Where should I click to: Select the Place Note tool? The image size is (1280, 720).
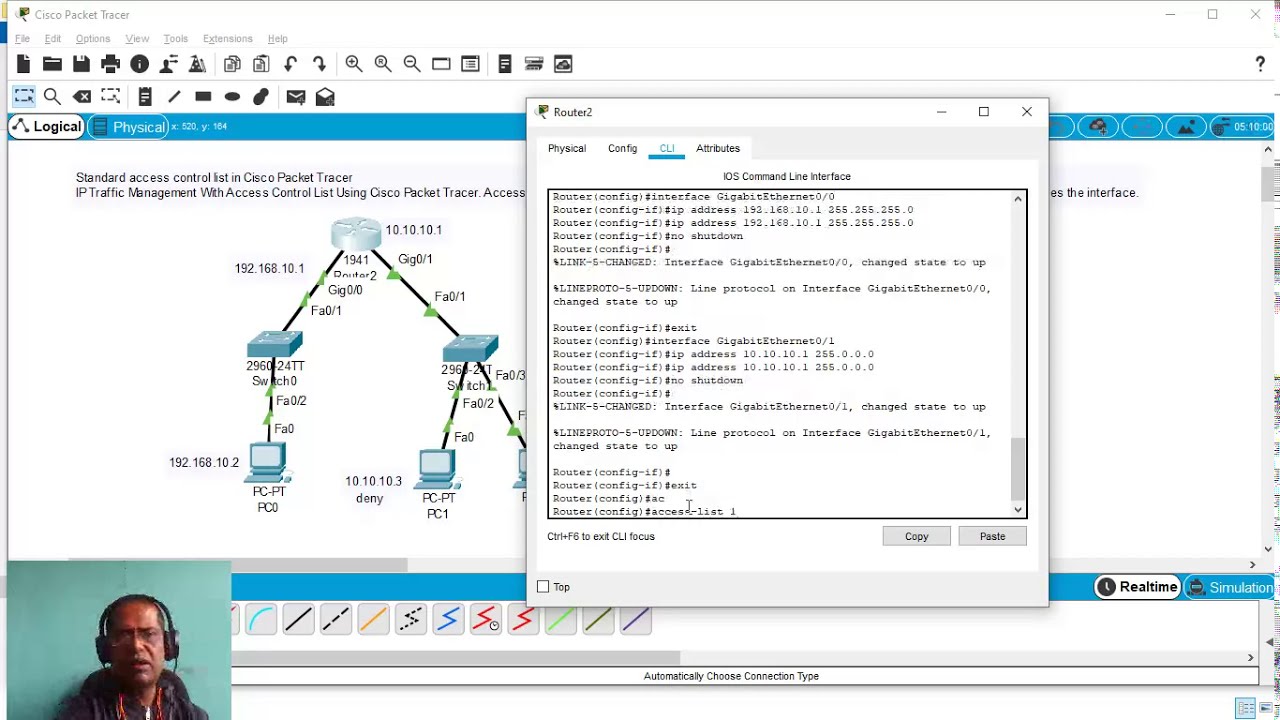coord(145,97)
